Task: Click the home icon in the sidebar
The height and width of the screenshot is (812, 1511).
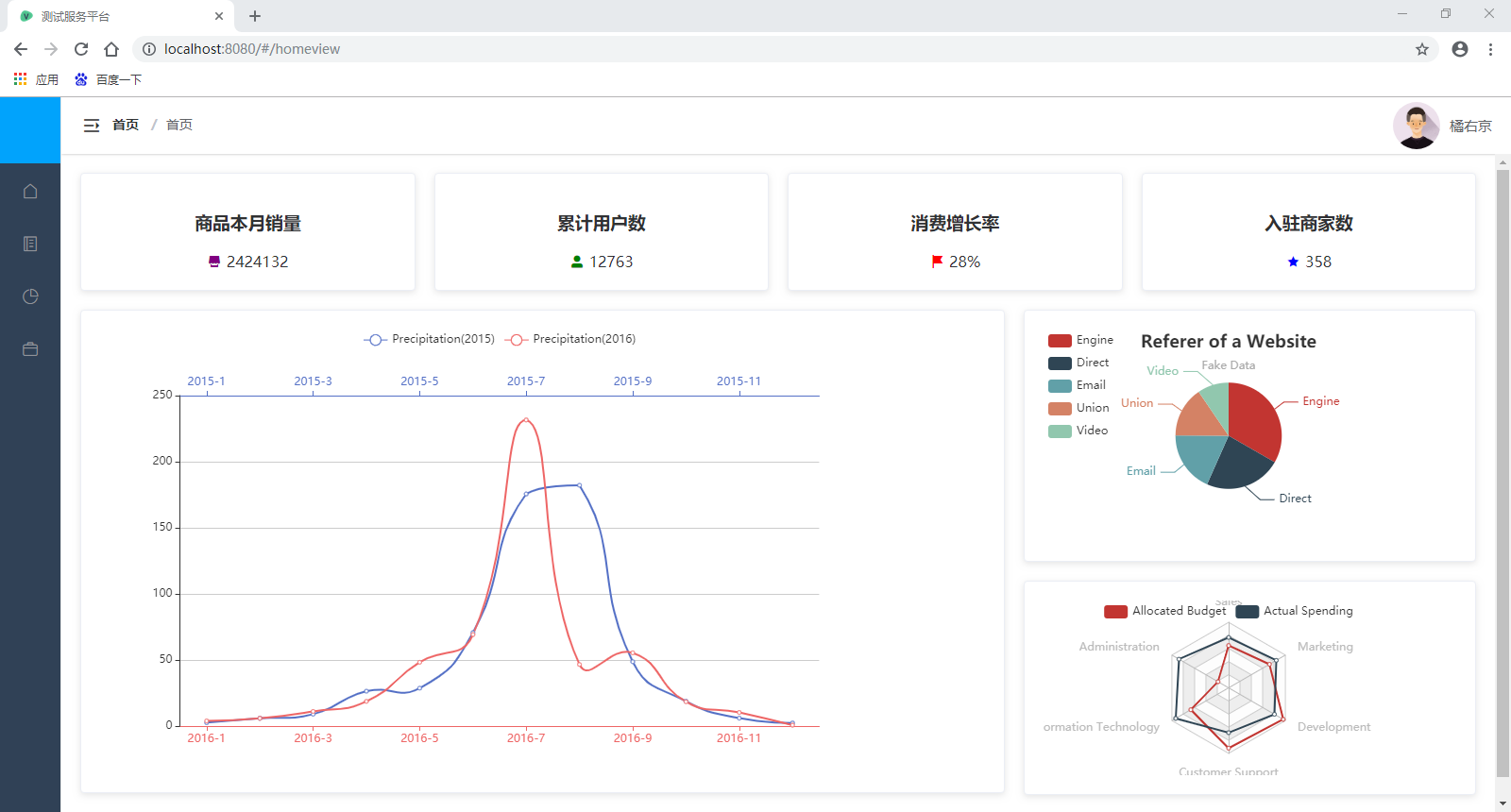Action: [x=30, y=192]
